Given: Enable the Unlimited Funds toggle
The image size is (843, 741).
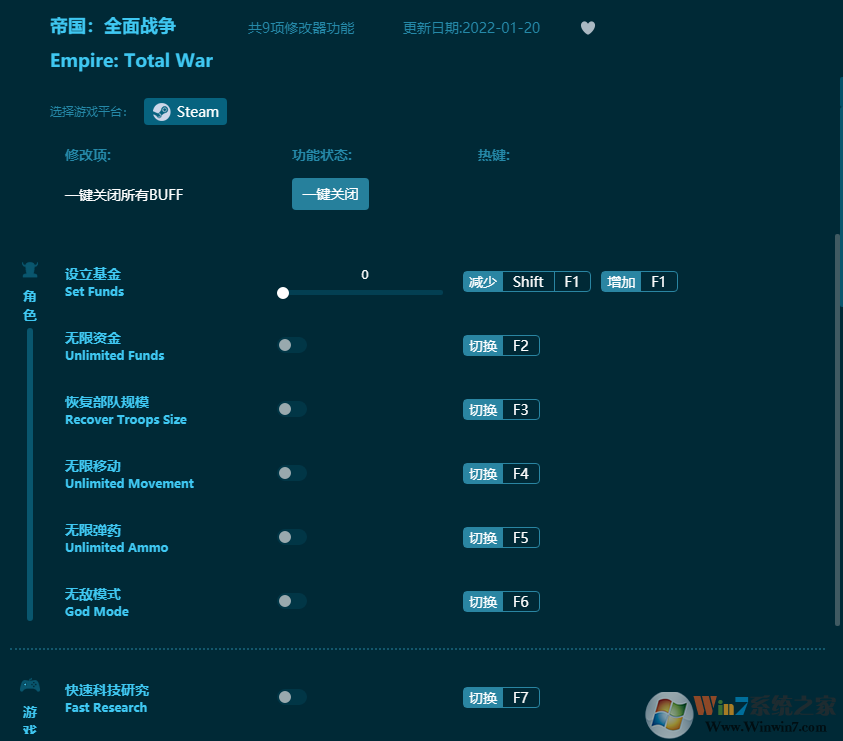Looking at the screenshot, I should [x=291, y=345].
